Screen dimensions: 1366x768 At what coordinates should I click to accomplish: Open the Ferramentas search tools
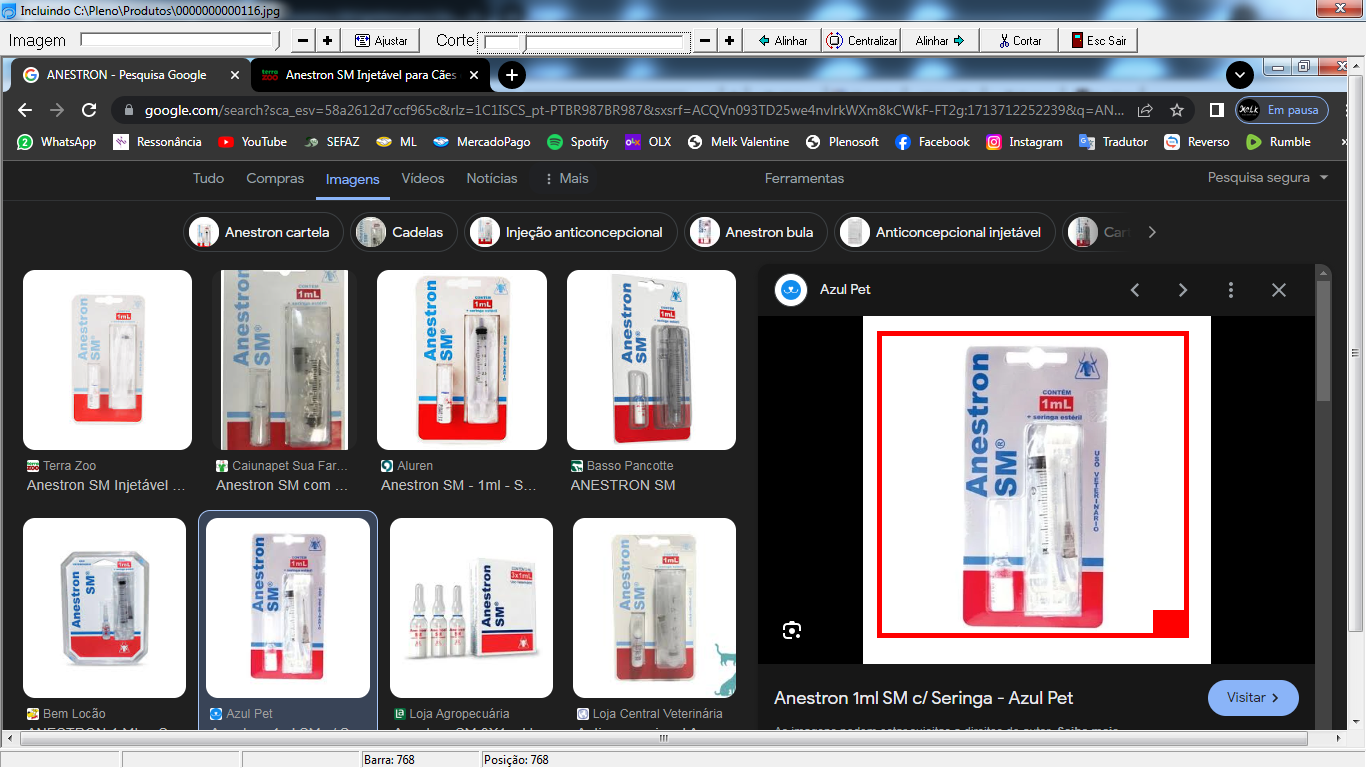pyautogui.click(x=805, y=178)
